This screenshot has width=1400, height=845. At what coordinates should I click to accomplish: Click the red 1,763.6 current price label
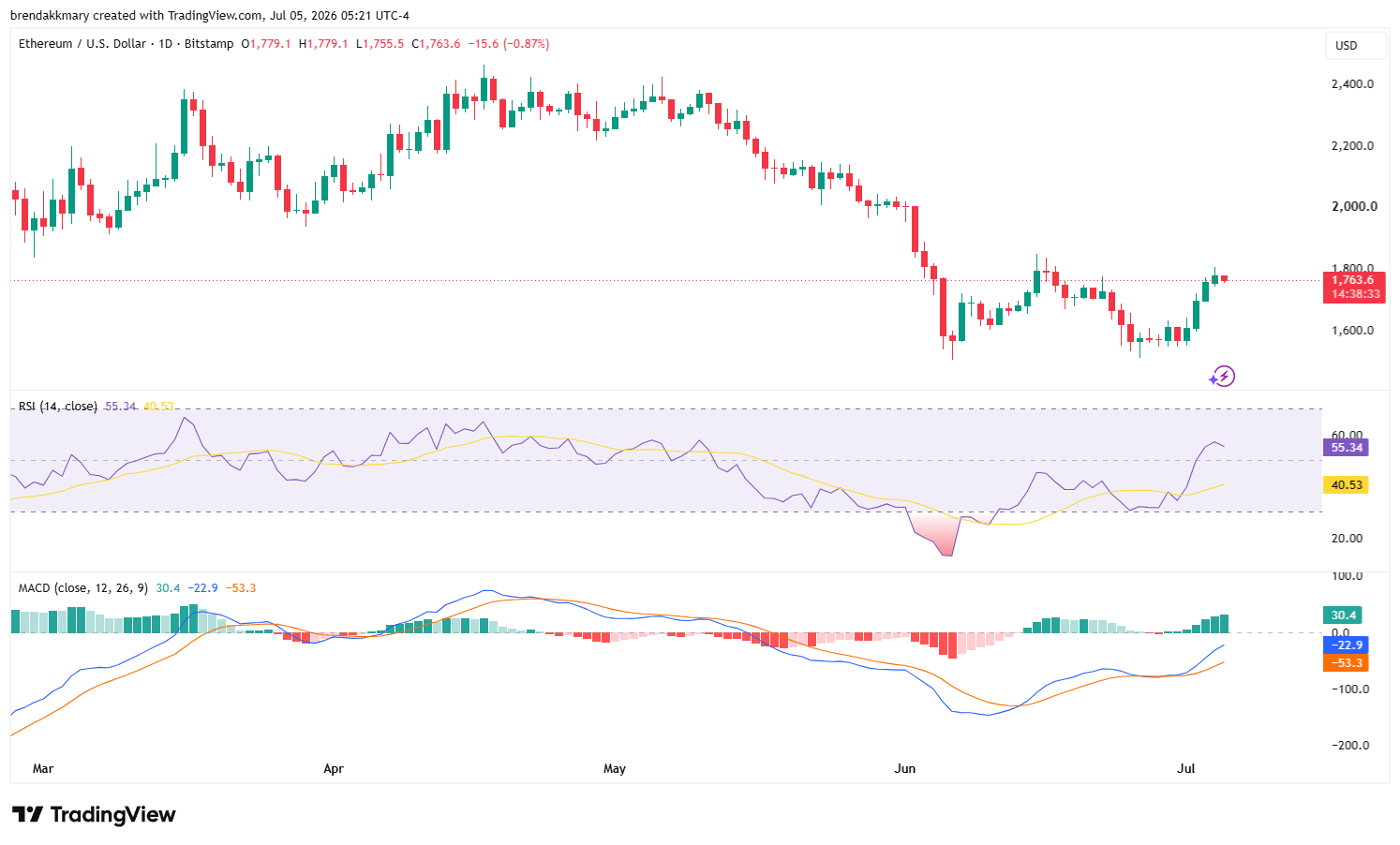pyautogui.click(x=1352, y=280)
